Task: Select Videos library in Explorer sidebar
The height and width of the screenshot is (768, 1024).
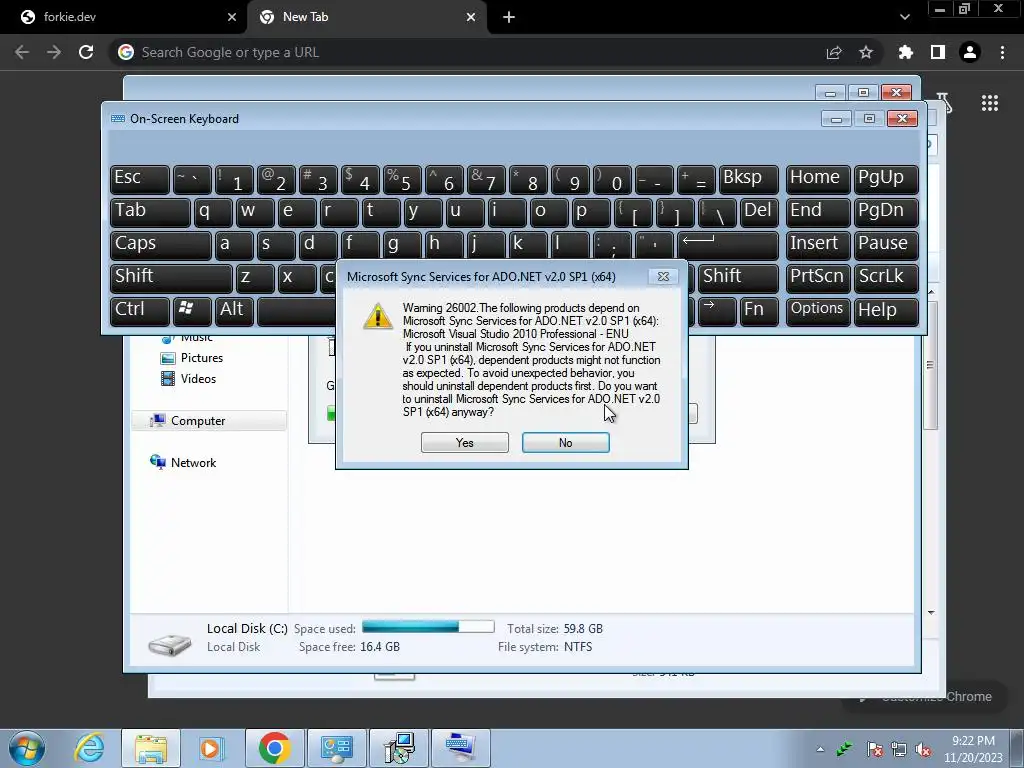Action: pyautogui.click(x=189, y=379)
